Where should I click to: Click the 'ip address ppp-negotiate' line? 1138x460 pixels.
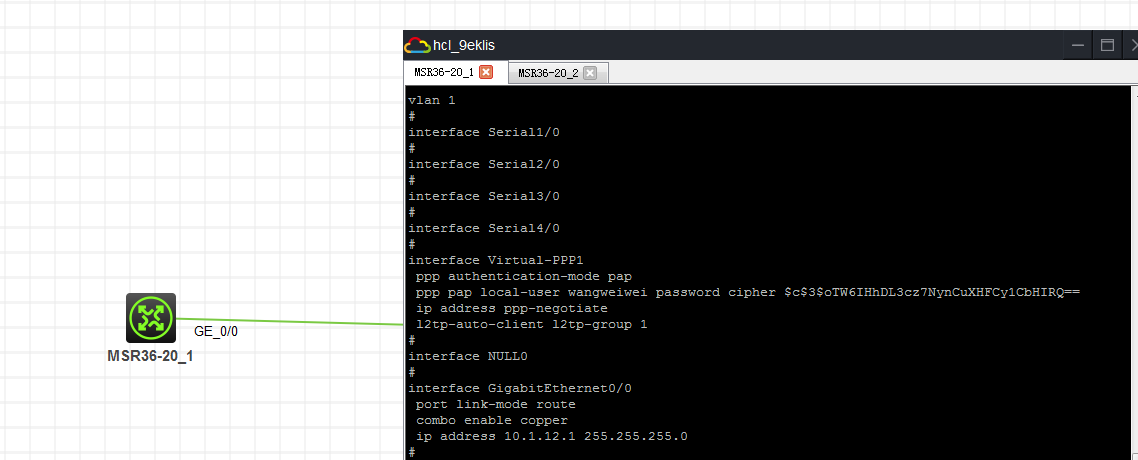click(512, 308)
